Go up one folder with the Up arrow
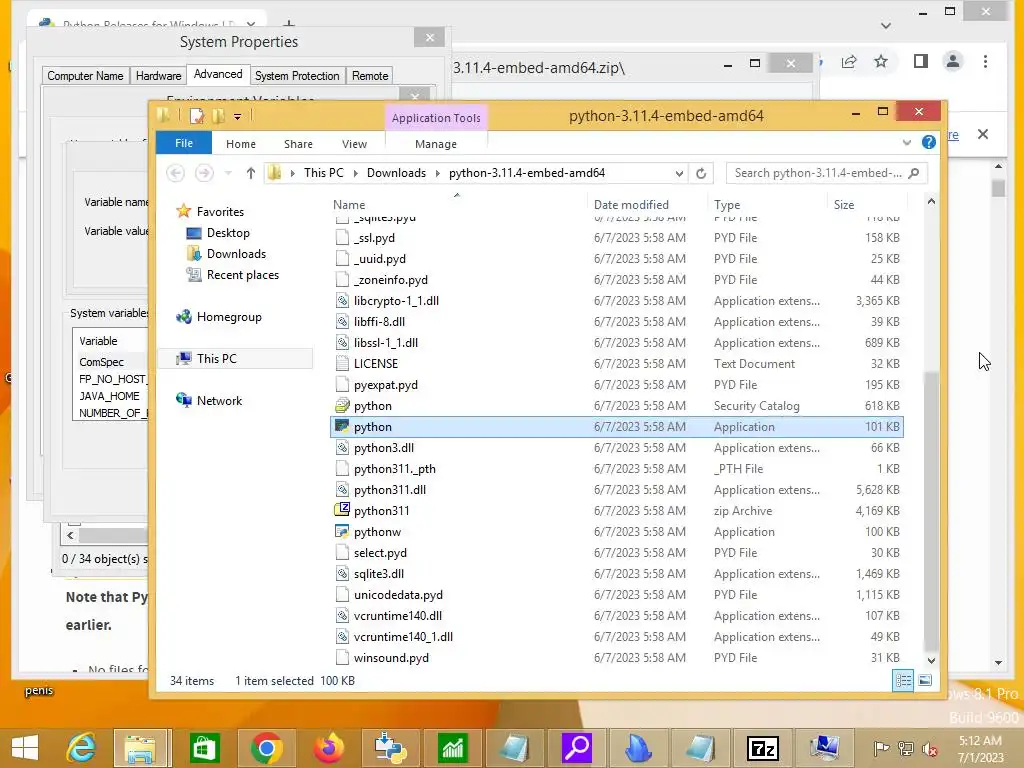The height and width of the screenshot is (768, 1024). pos(251,173)
